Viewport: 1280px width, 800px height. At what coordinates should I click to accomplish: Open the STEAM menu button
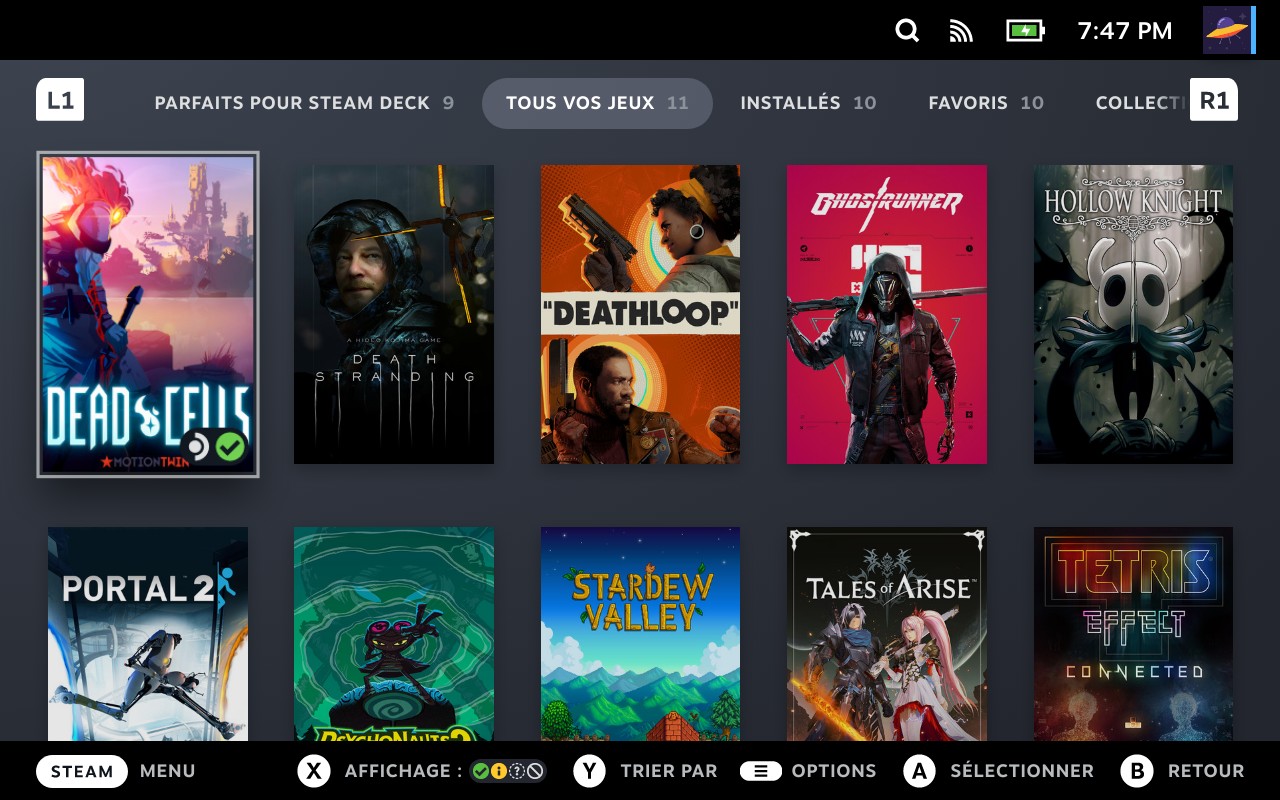tap(82, 771)
